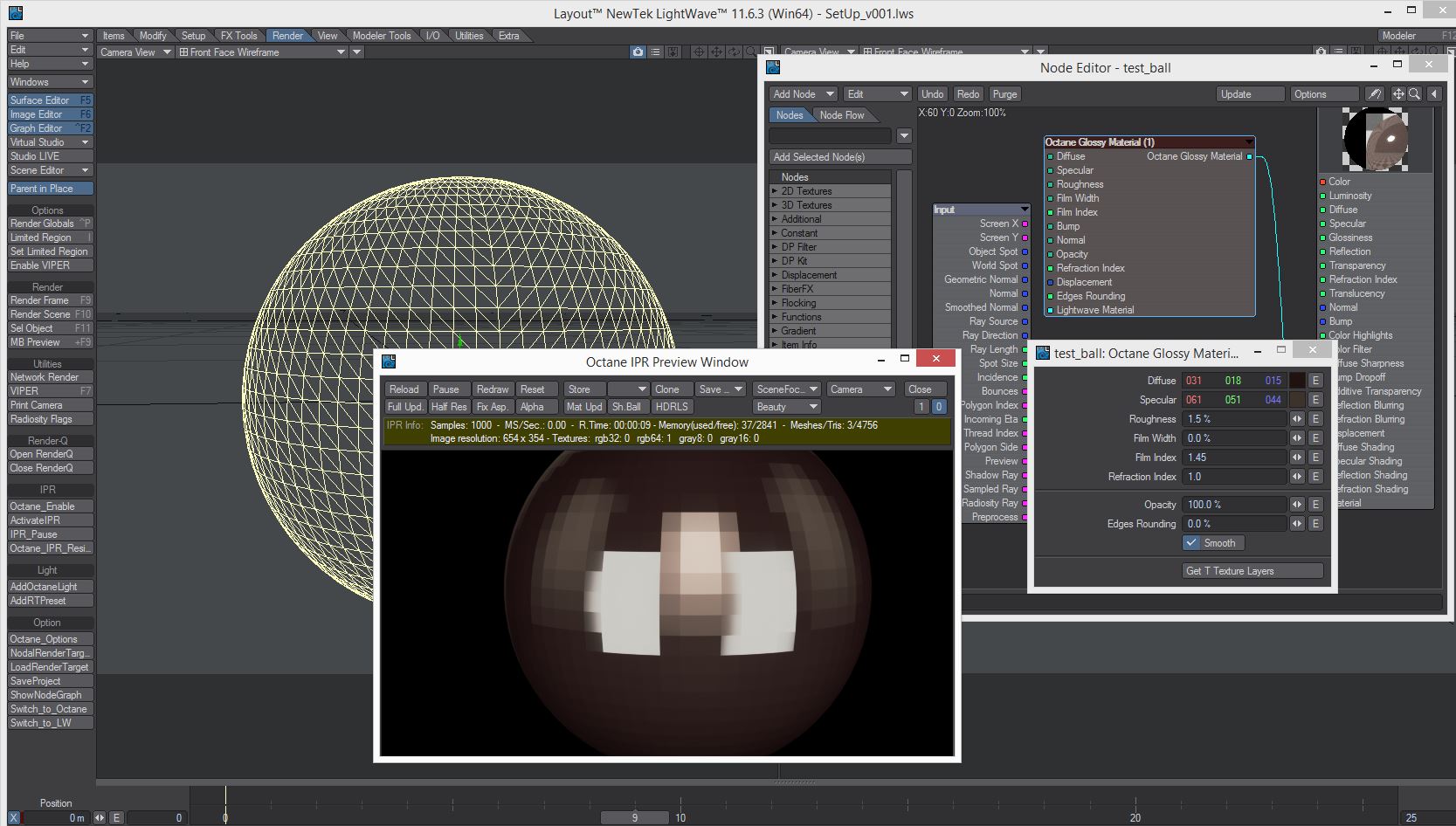Click the viewport rotate icon

[x=734, y=52]
